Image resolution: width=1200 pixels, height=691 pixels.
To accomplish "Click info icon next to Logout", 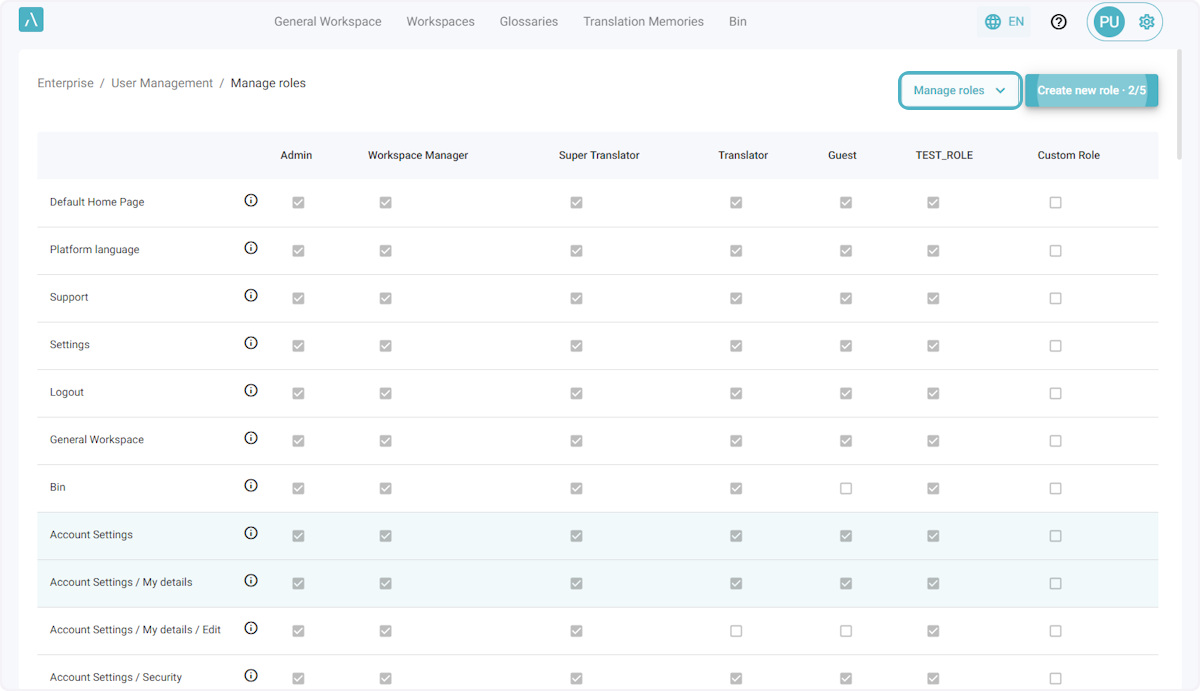I will (x=251, y=391).
